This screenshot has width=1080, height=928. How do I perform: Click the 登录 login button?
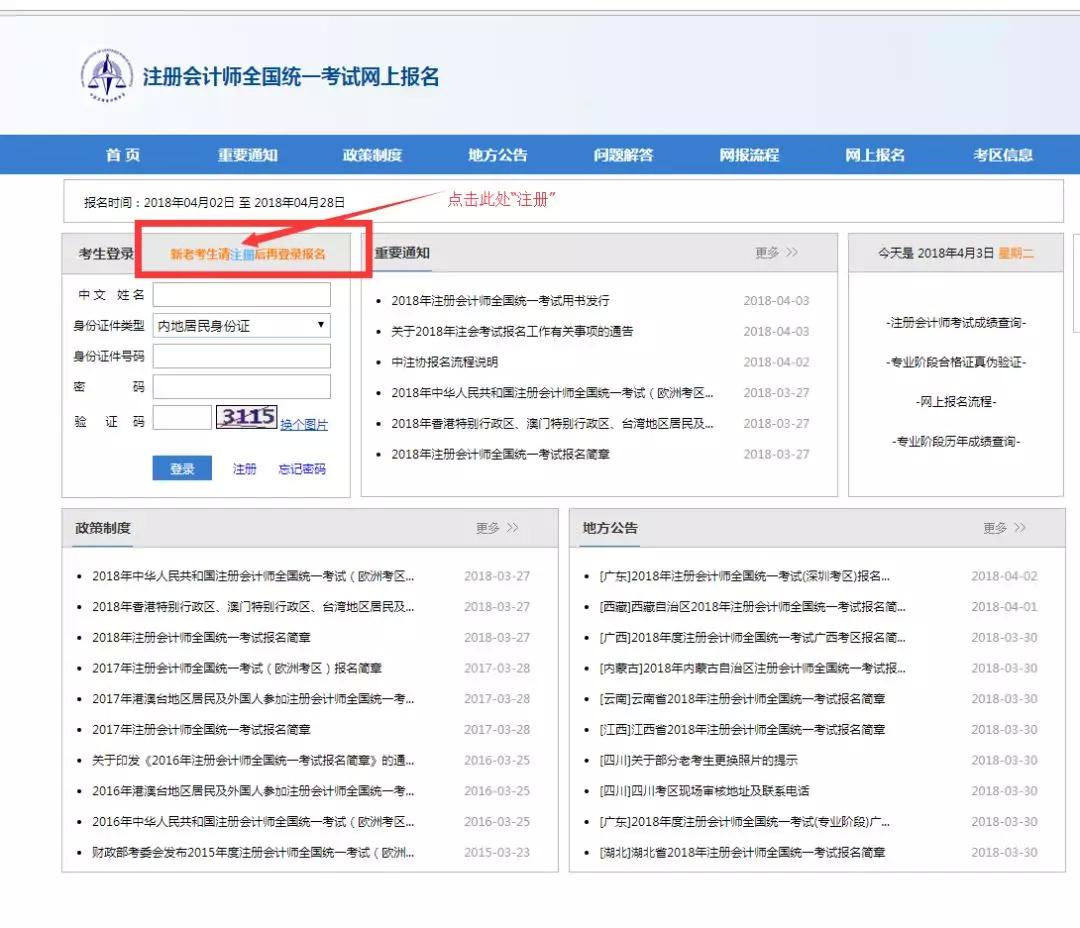click(x=181, y=468)
